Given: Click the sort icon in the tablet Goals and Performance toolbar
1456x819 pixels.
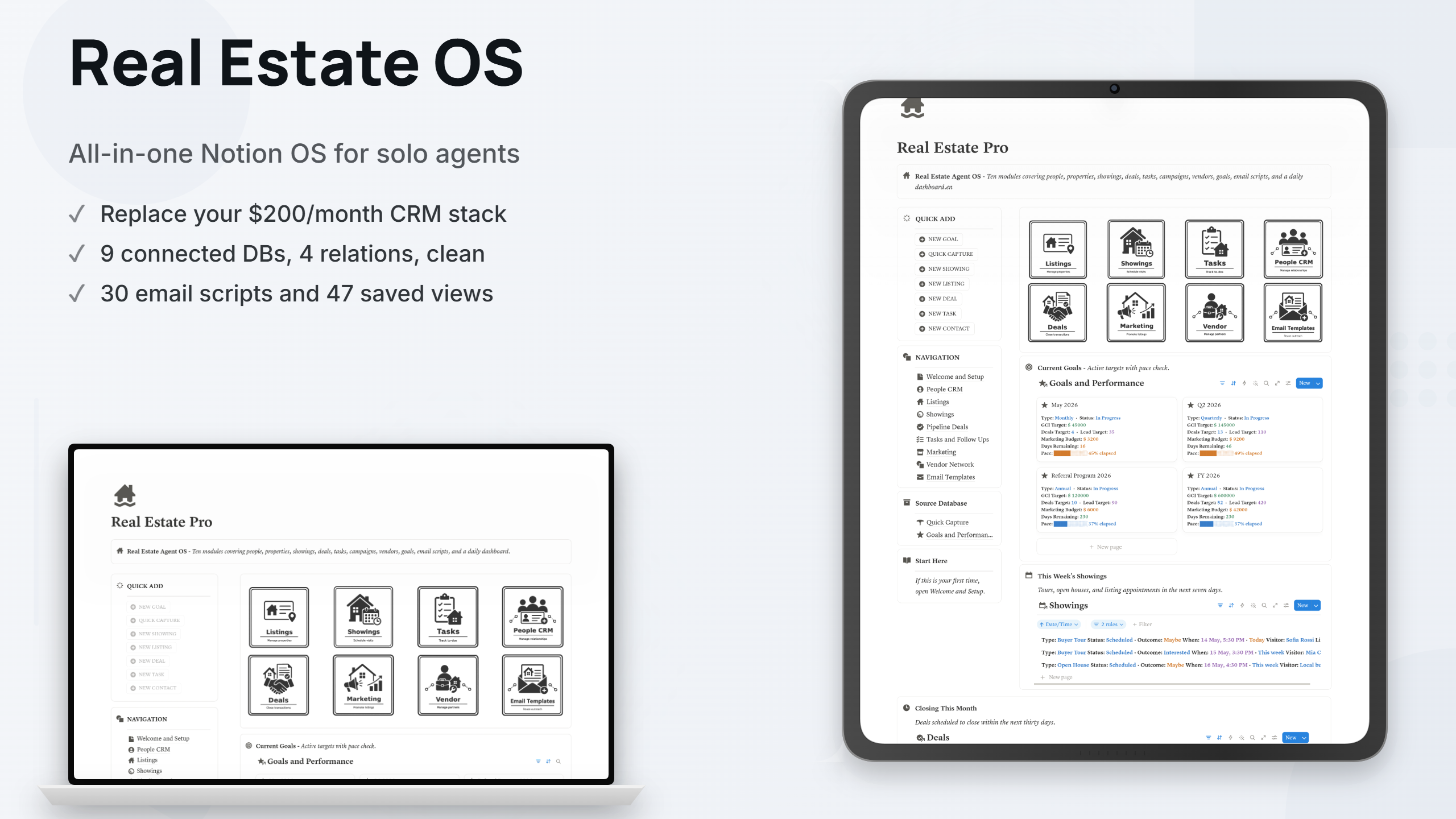Looking at the screenshot, I should pos(1233,383).
